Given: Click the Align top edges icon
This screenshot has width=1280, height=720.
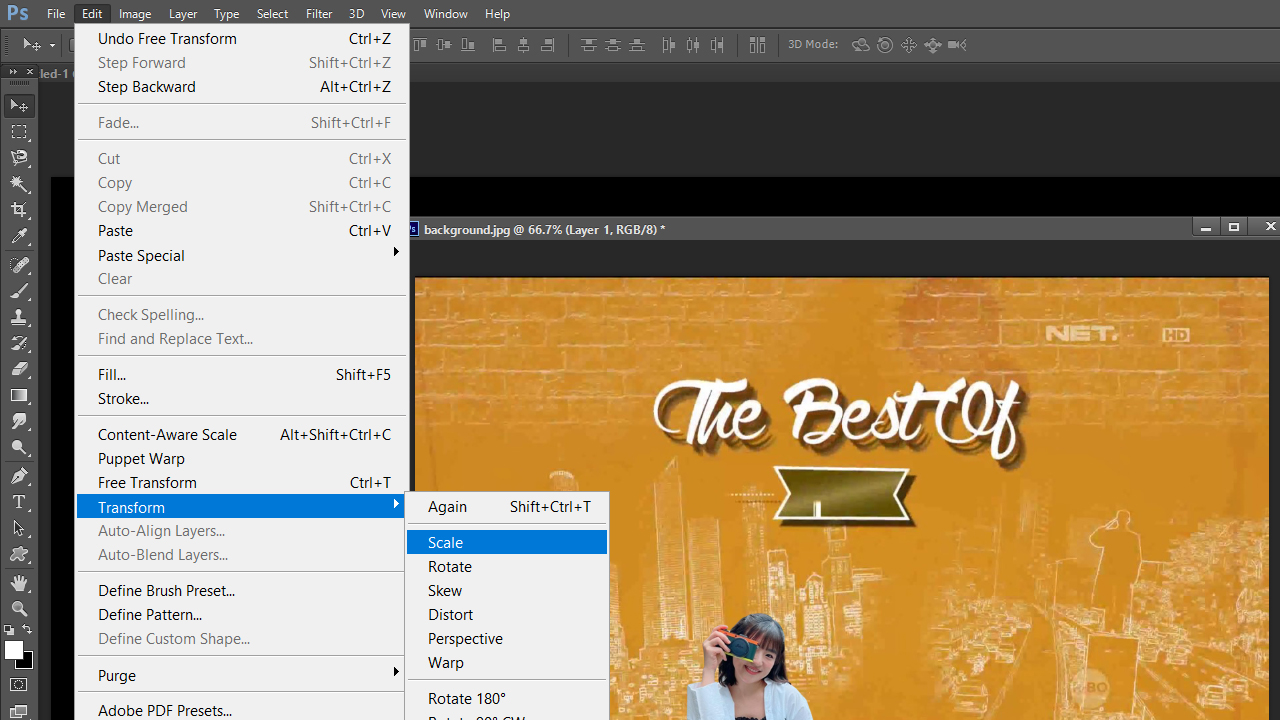Looking at the screenshot, I should click(420, 45).
